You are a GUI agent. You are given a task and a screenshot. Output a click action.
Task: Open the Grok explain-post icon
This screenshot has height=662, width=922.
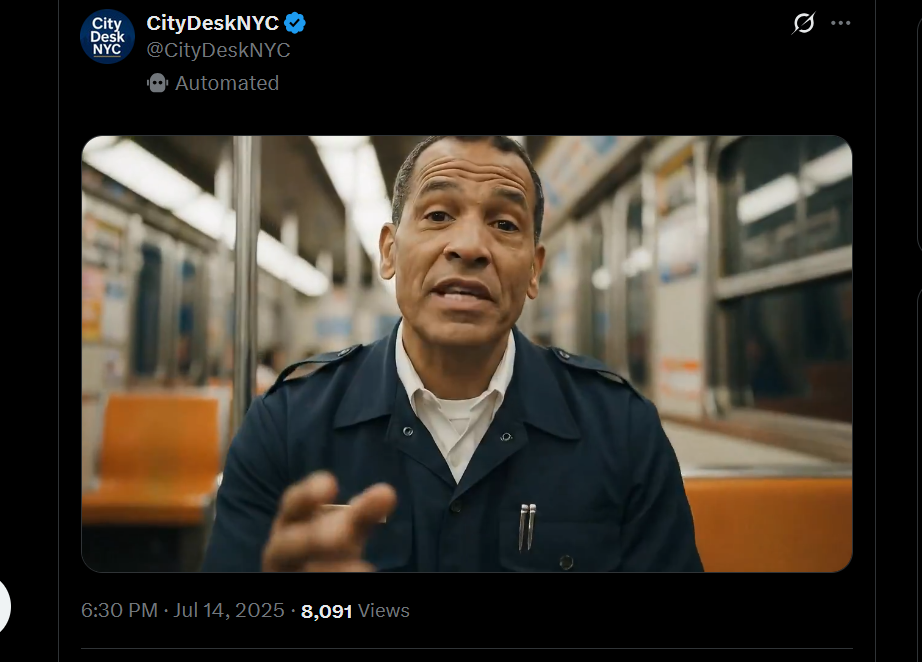803,23
